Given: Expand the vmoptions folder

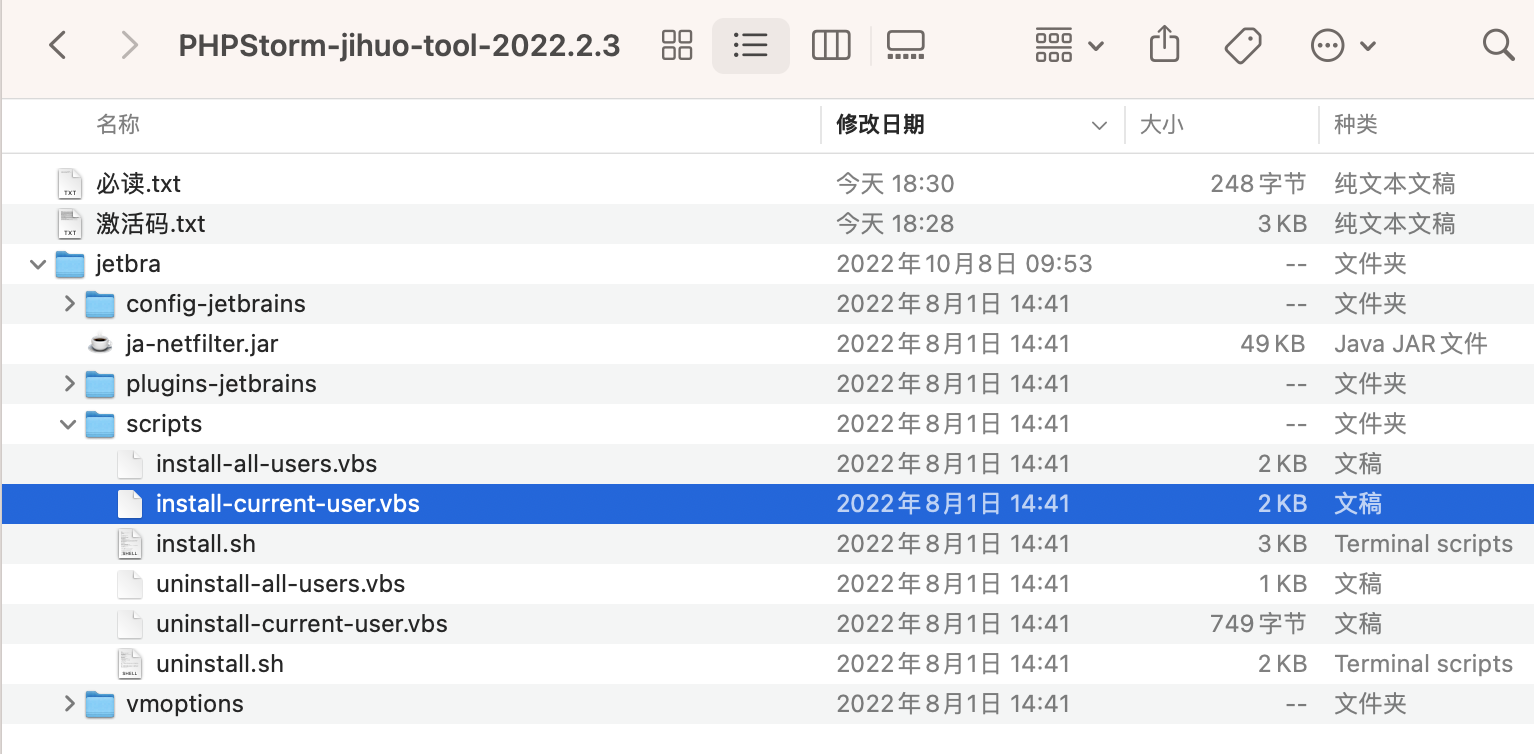Looking at the screenshot, I should [x=69, y=703].
